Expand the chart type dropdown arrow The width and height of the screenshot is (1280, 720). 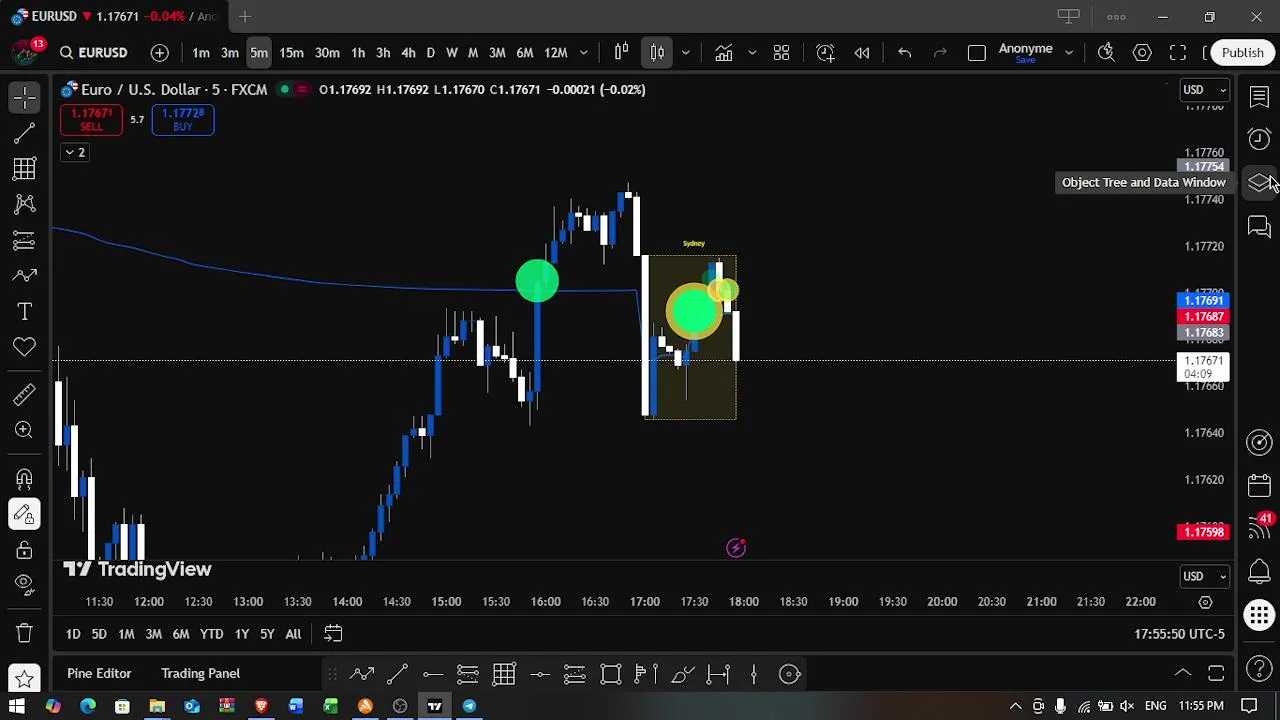[x=685, y=52]
